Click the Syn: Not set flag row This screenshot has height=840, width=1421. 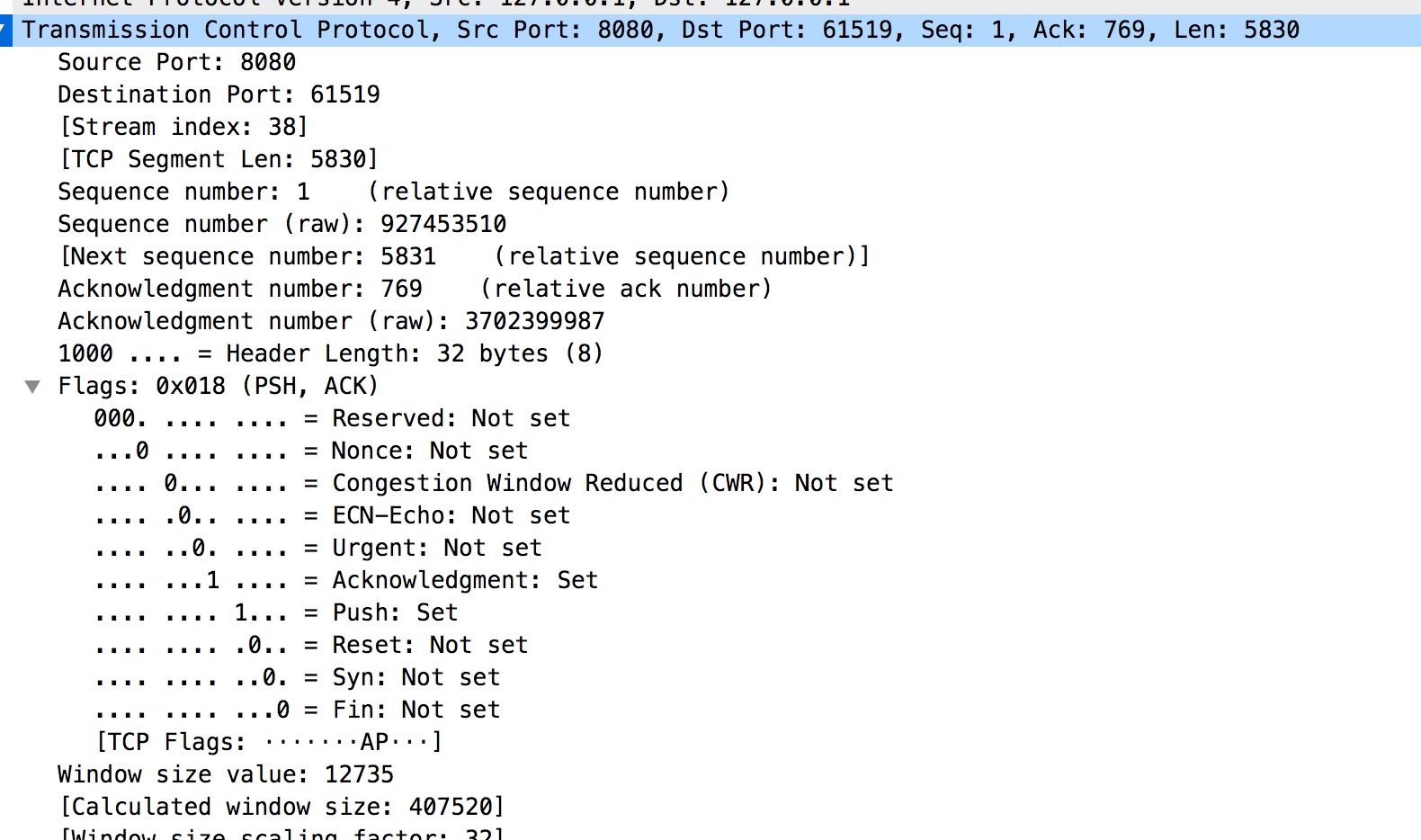pyautogui.click(x=297, y=678)
